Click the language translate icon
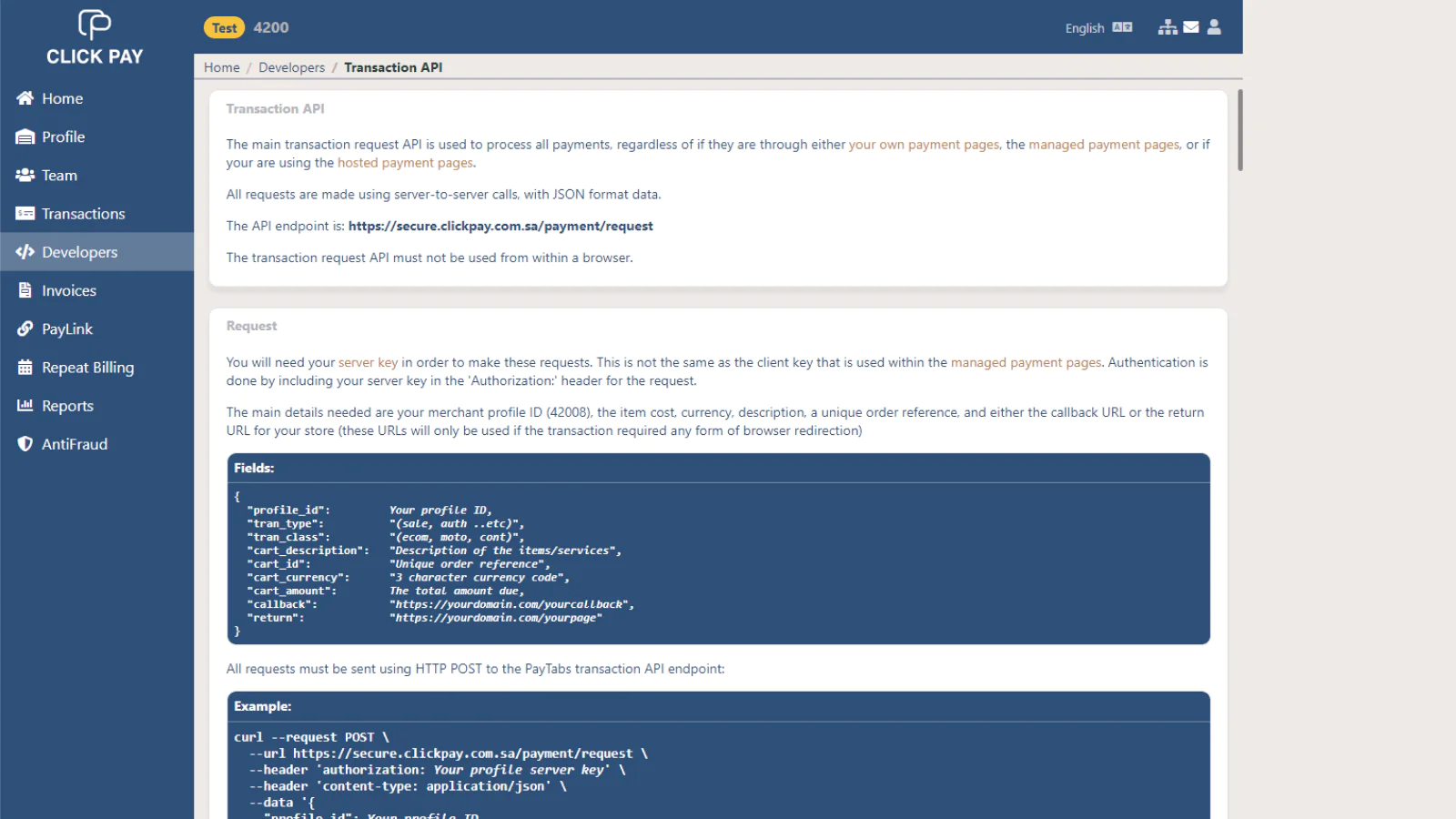 [x=1123, y=27]
